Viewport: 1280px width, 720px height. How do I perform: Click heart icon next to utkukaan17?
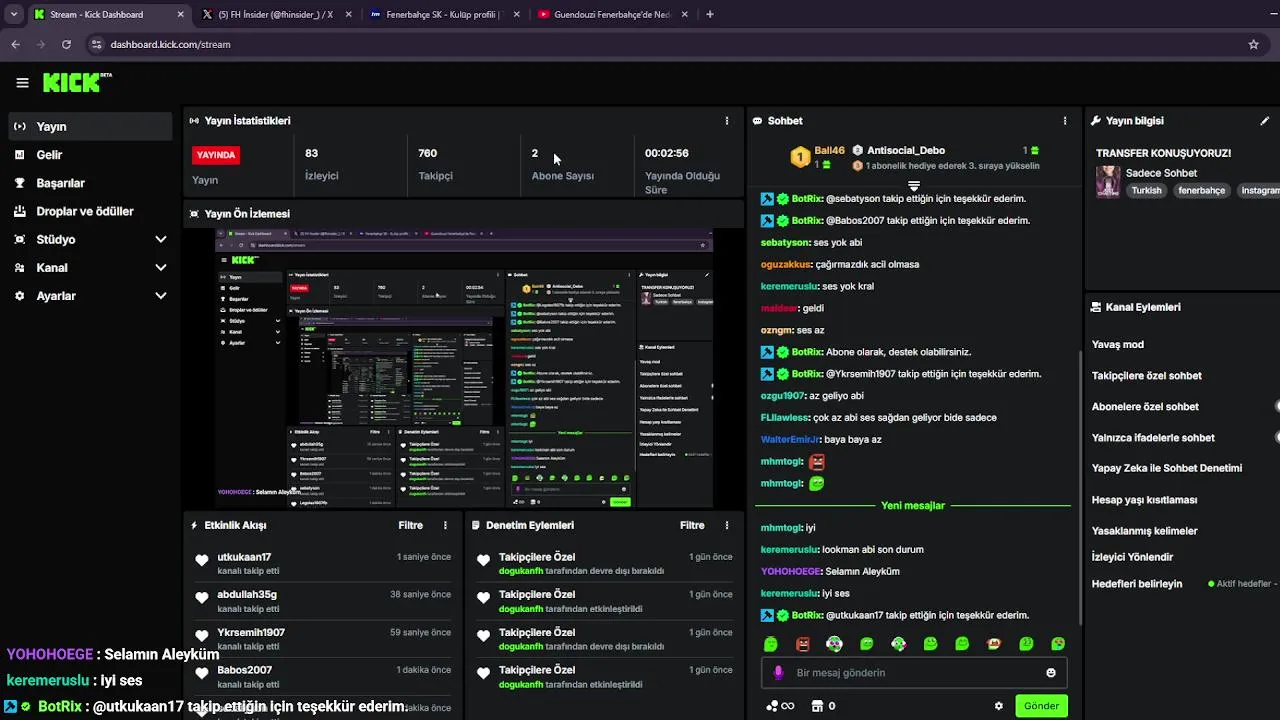pyautogui.click(x=201, y=561)
